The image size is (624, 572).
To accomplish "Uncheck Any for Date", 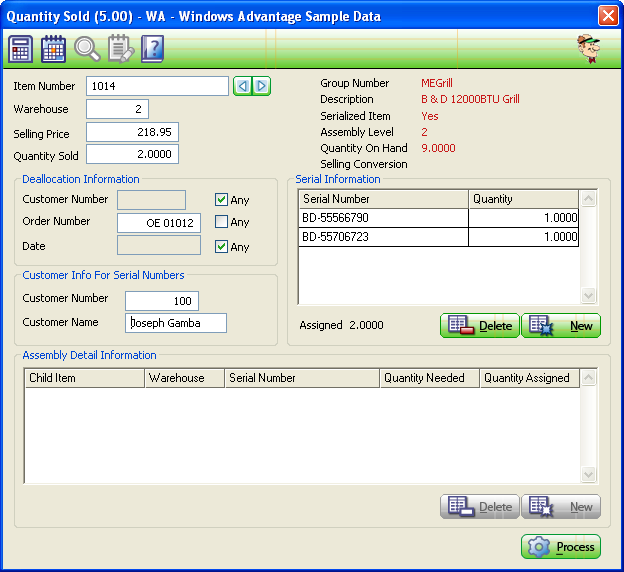I will point(222,246).
